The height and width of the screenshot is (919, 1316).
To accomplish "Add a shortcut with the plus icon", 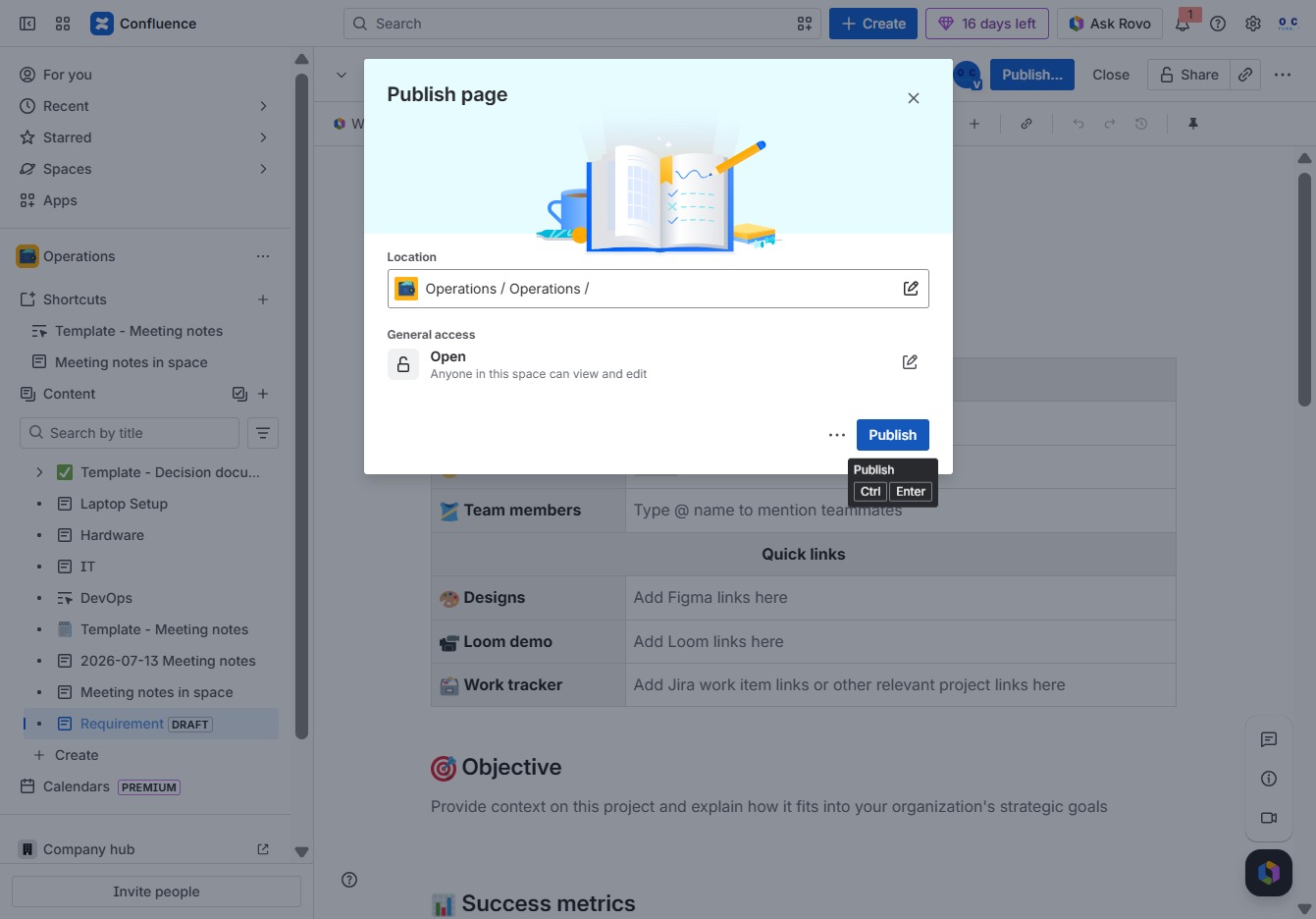I will [x=263, y=299].
